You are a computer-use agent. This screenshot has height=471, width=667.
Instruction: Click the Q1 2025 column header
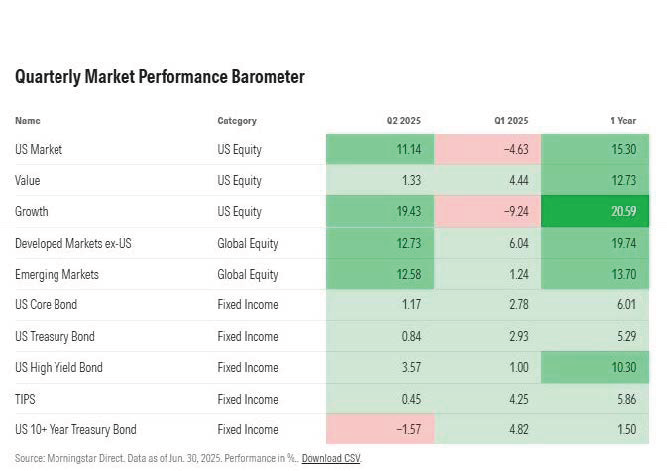pos(511,121)
